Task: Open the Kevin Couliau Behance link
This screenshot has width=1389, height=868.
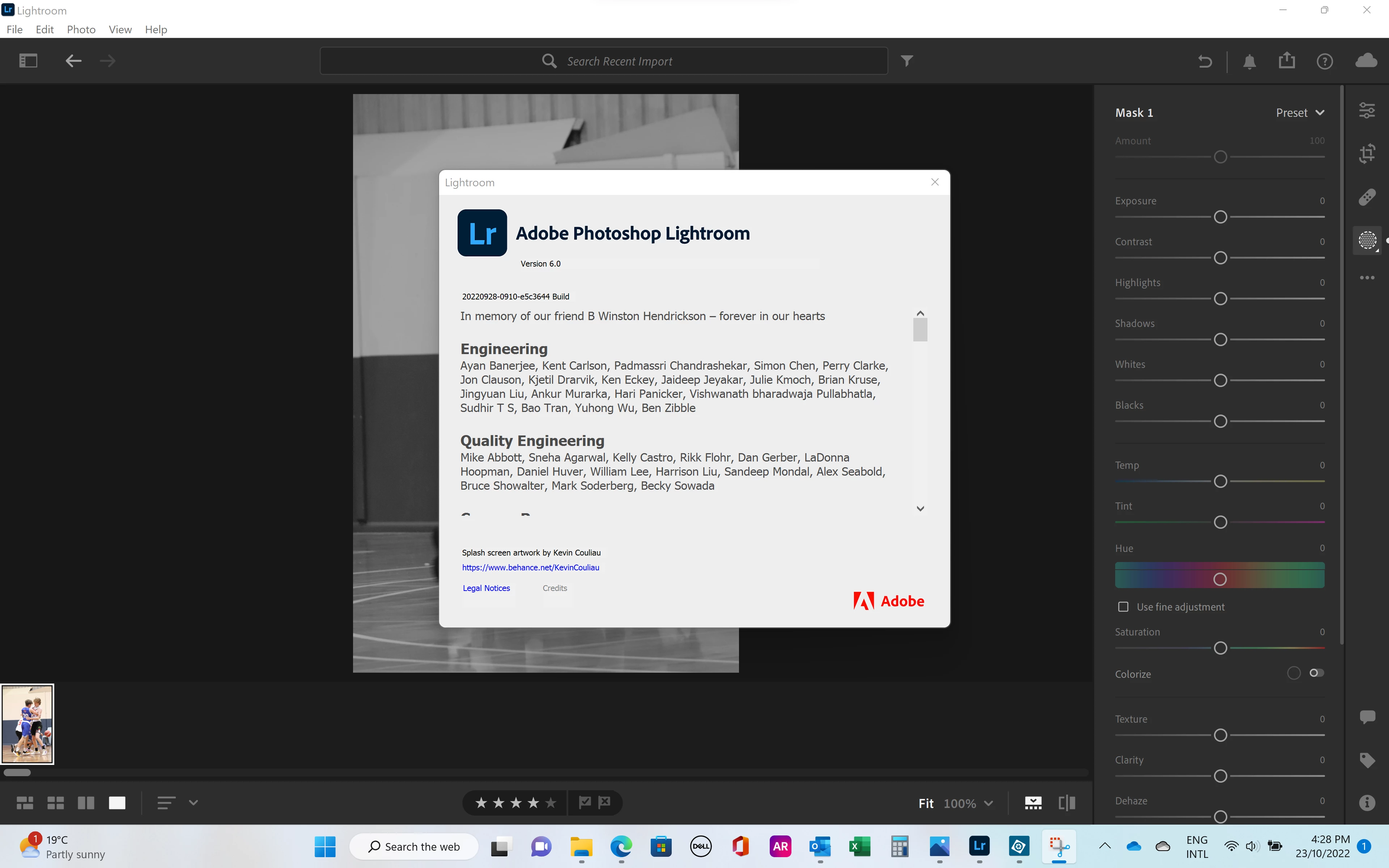Action: [530, 567]
